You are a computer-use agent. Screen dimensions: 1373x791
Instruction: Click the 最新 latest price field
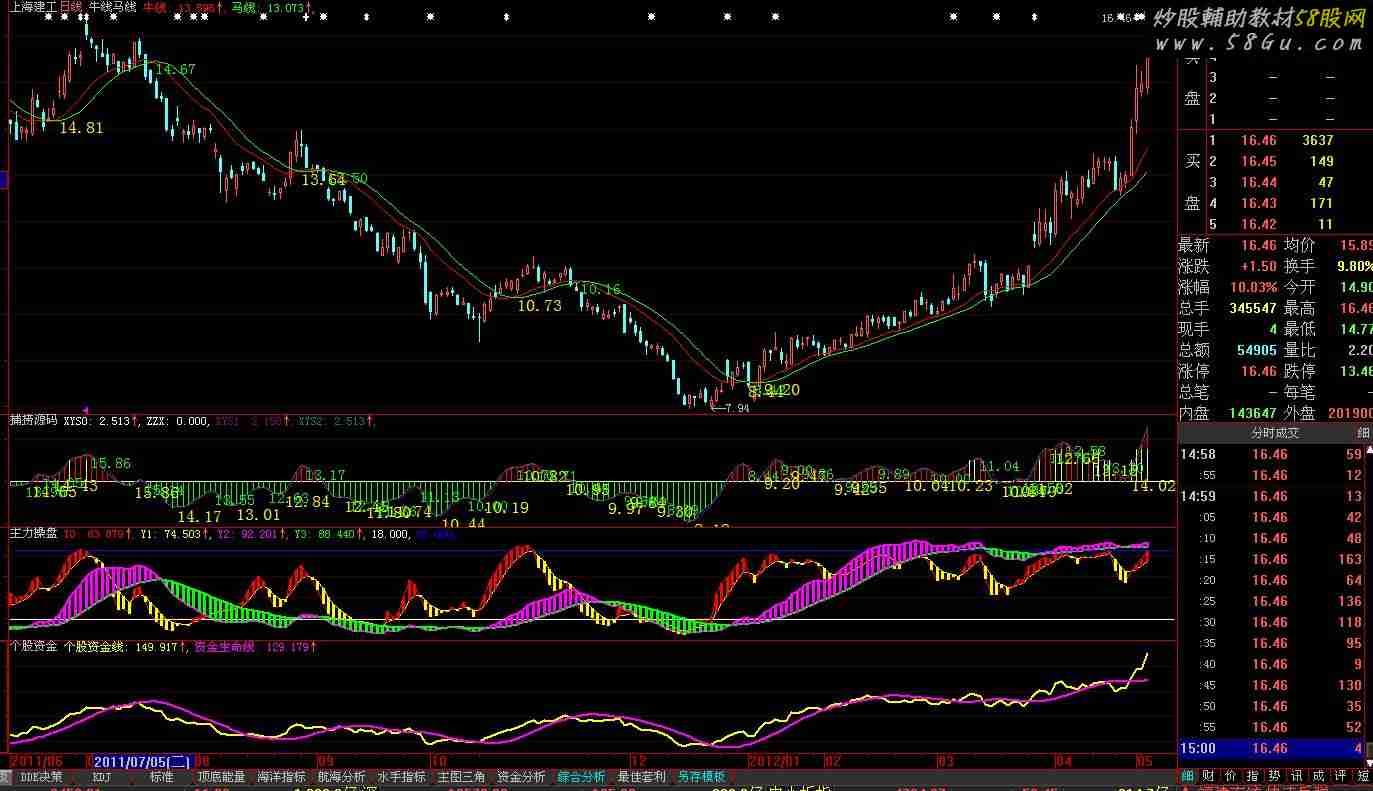coord(1228,245)
